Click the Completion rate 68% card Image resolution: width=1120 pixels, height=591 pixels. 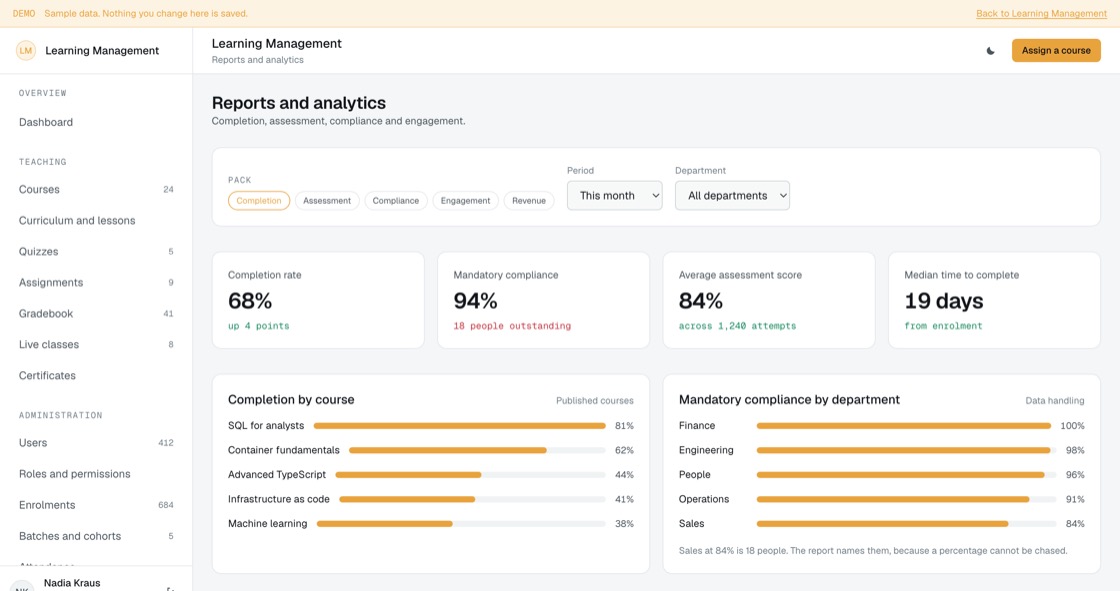pyautogui.click(x=318, y=300)
